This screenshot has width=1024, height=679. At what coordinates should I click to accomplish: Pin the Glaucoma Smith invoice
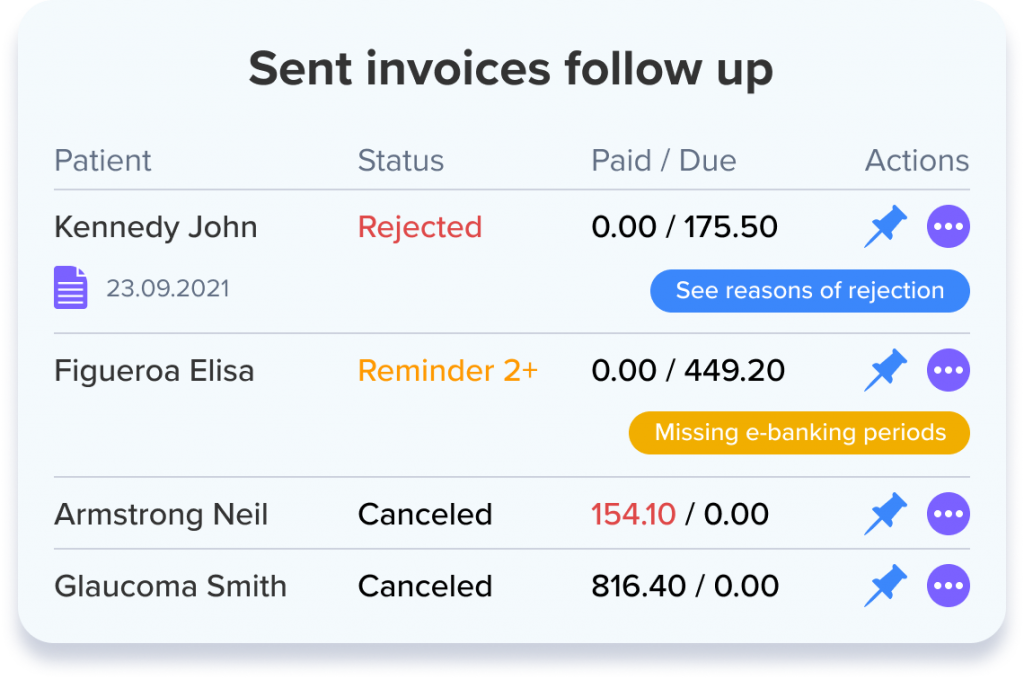pyautogui.click(x=885, y=586)
